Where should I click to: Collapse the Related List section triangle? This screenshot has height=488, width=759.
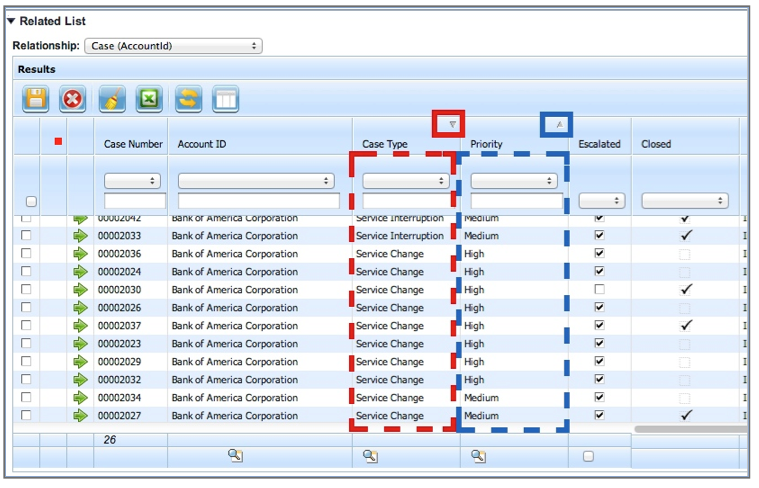[11, 21]
